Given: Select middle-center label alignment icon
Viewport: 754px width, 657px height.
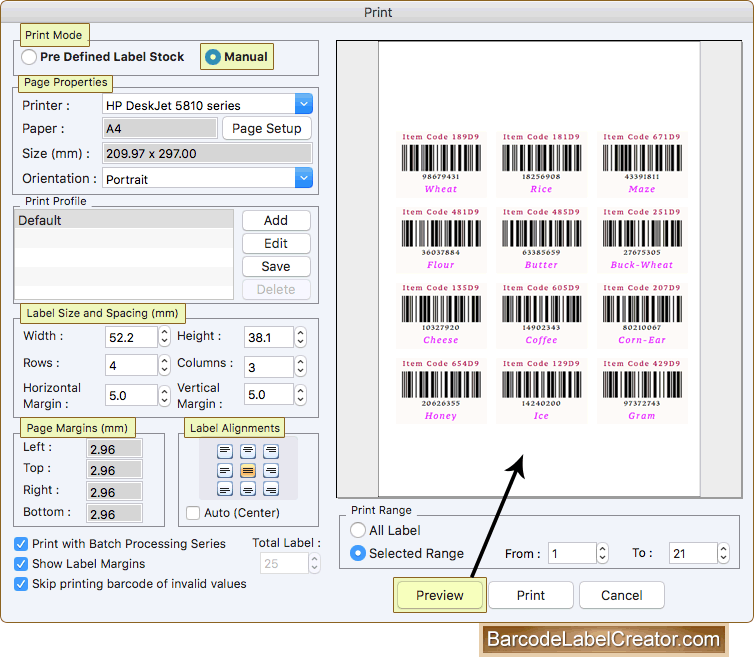Looking at the screenshot, I should click(x=248, y=470).
